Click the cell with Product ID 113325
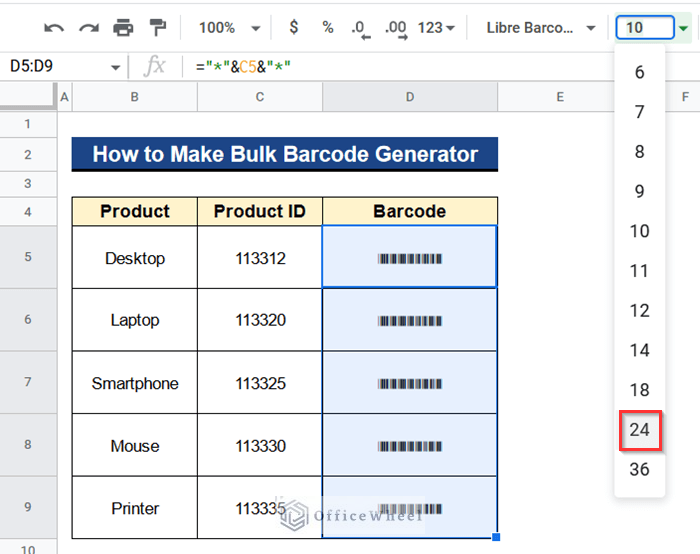 pos(260,383)
